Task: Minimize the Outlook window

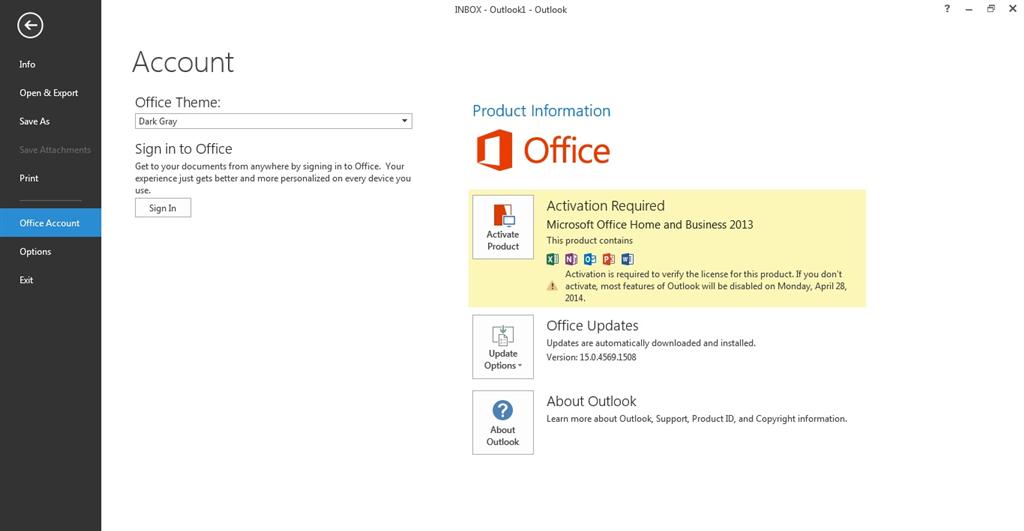Action: point(969,9)
